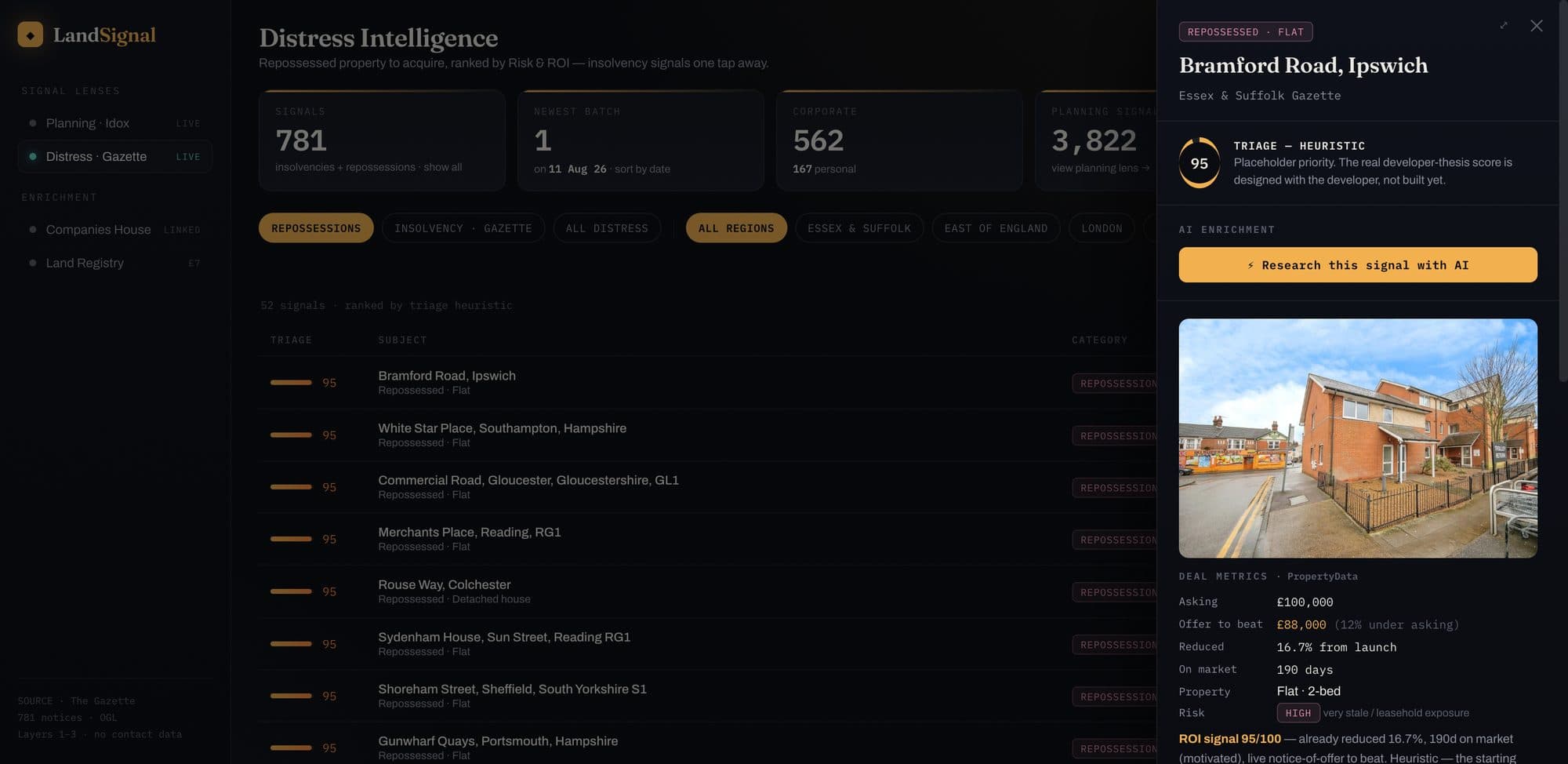
Task: Select the Distress · Gazette lens
Action: [114, 156]
